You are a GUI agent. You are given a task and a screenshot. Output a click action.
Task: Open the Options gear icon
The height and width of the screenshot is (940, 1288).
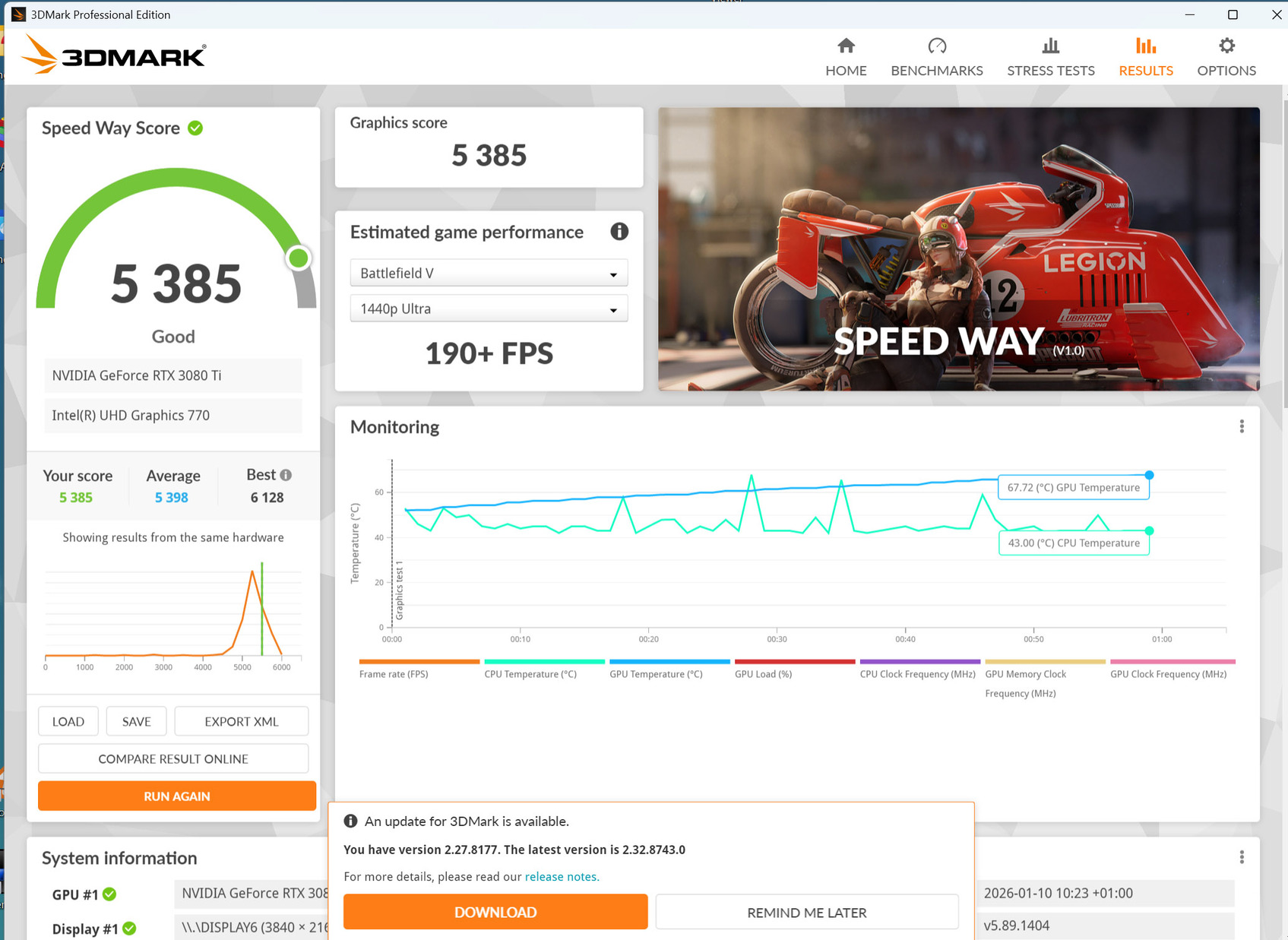(x=1226, y=46)
